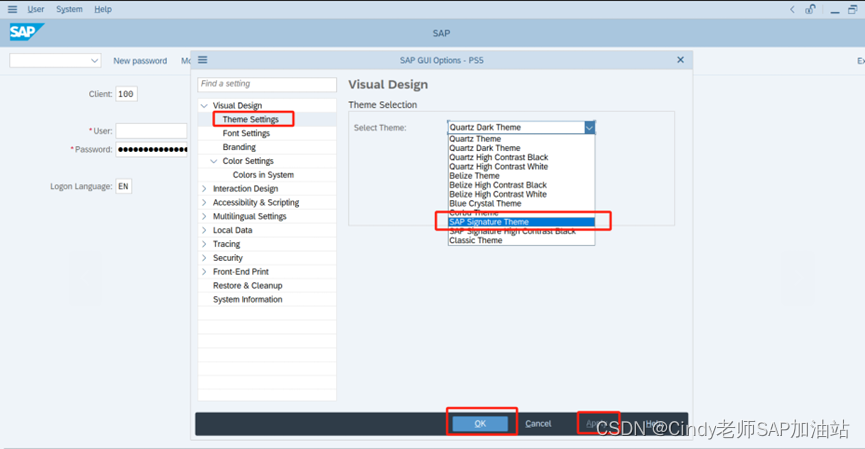Click the OK button
This screenshot has height=449, width=865.
(480, 424)
